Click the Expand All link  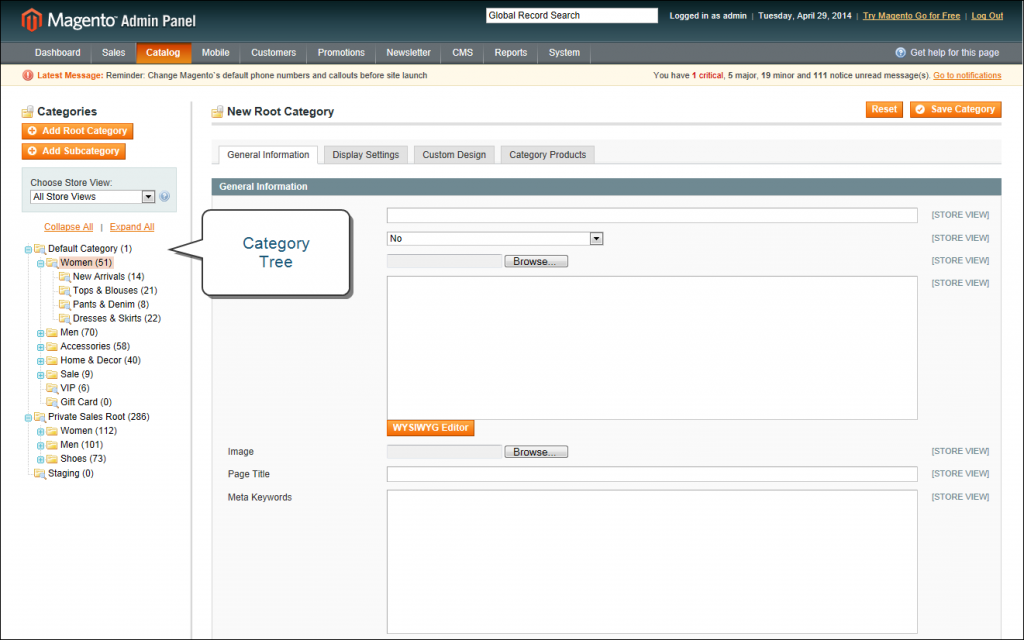coord(131,226)
